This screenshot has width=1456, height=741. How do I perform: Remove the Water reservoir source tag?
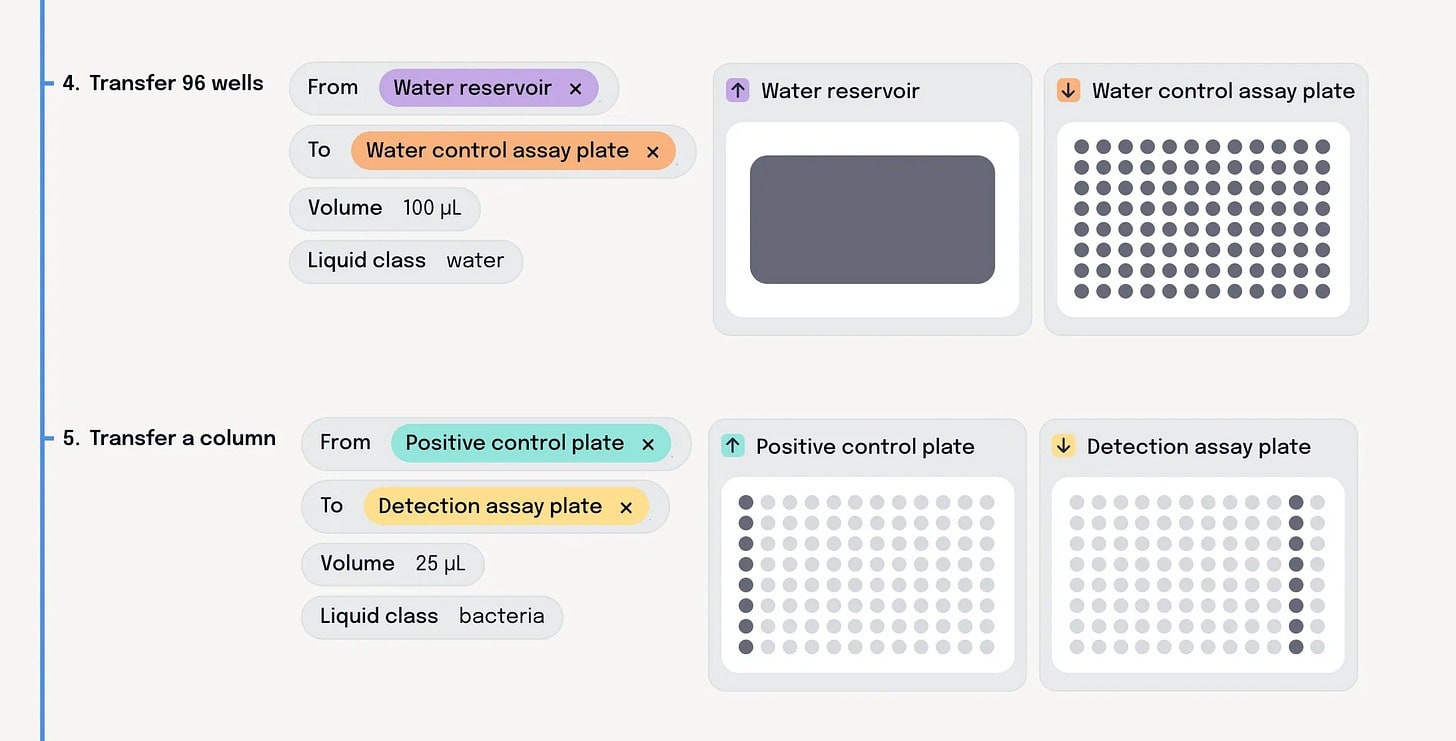[x=575, y=89]
